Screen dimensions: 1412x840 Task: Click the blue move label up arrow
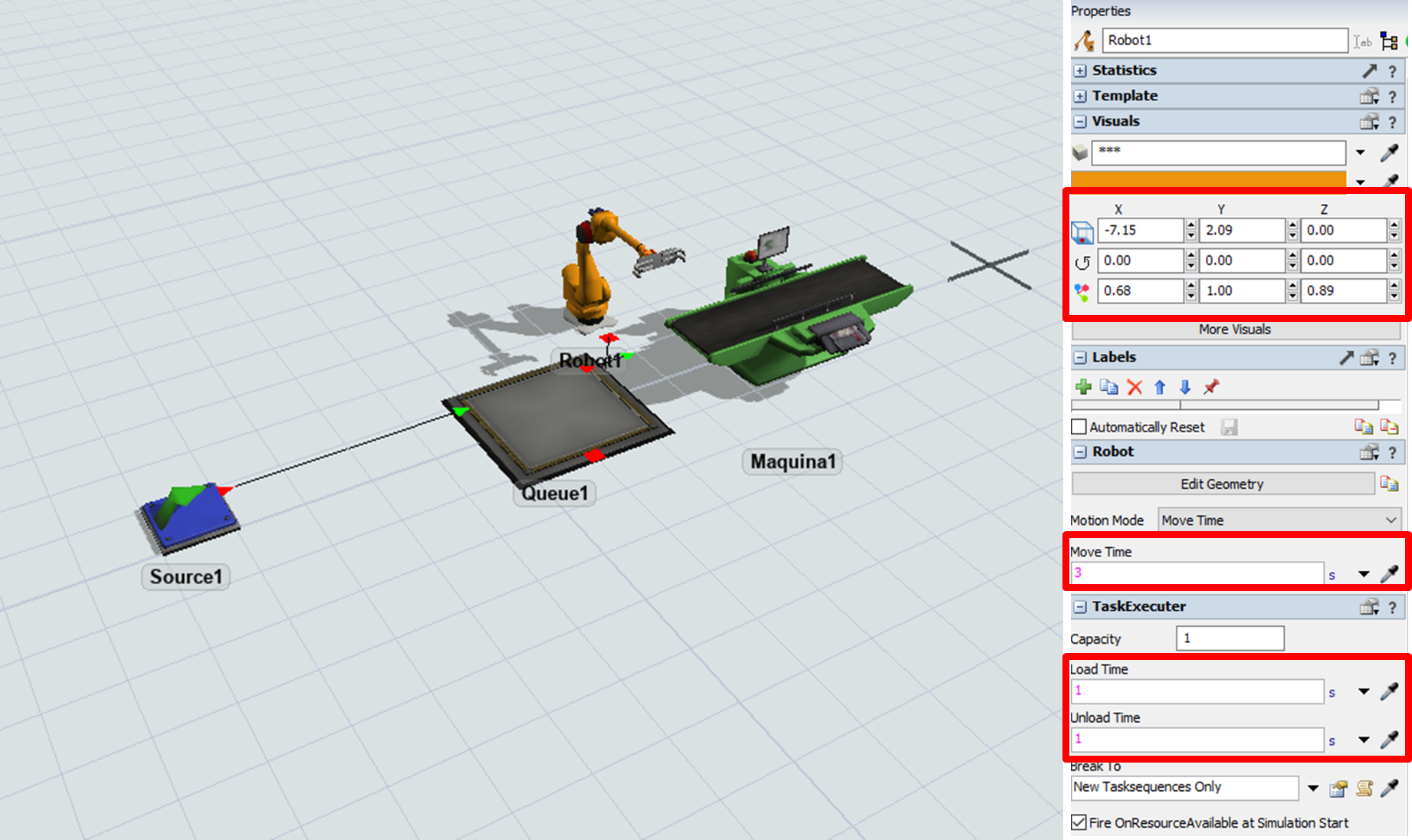pyautogui.click(x=1160, y=387)
